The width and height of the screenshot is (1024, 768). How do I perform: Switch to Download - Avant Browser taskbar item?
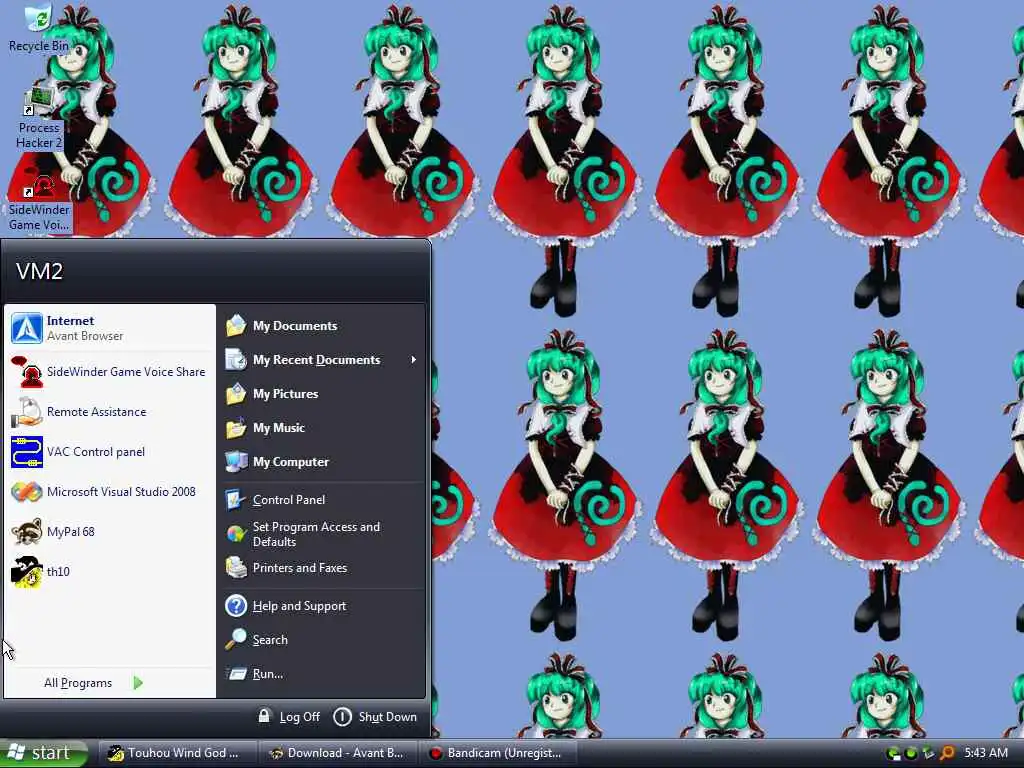click(337, 753)
